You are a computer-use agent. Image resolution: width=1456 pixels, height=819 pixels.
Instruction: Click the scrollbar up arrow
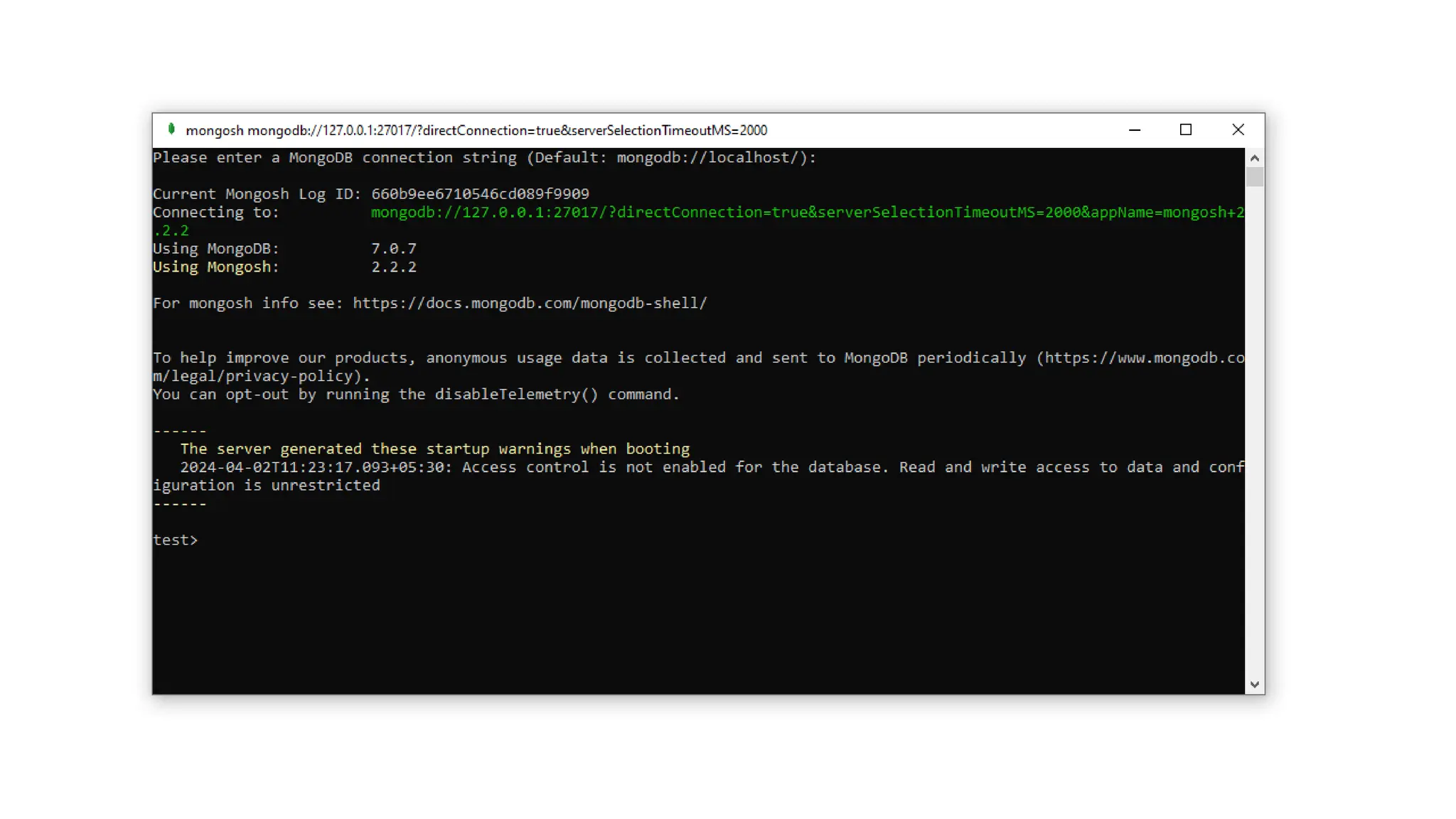click(x=1254, y=158)
